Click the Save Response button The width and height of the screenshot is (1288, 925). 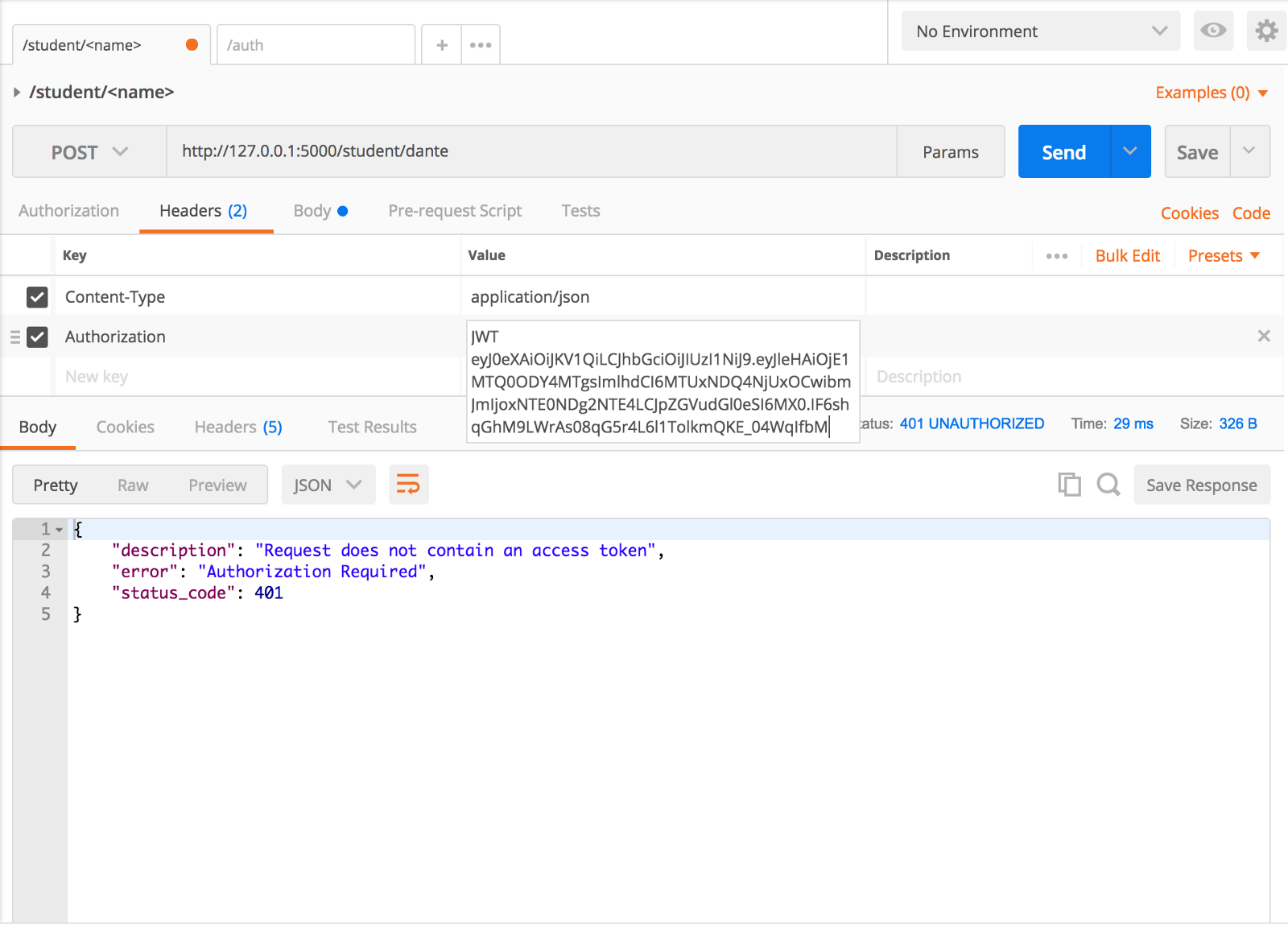pyautogui.click(x=1201, y=485)
